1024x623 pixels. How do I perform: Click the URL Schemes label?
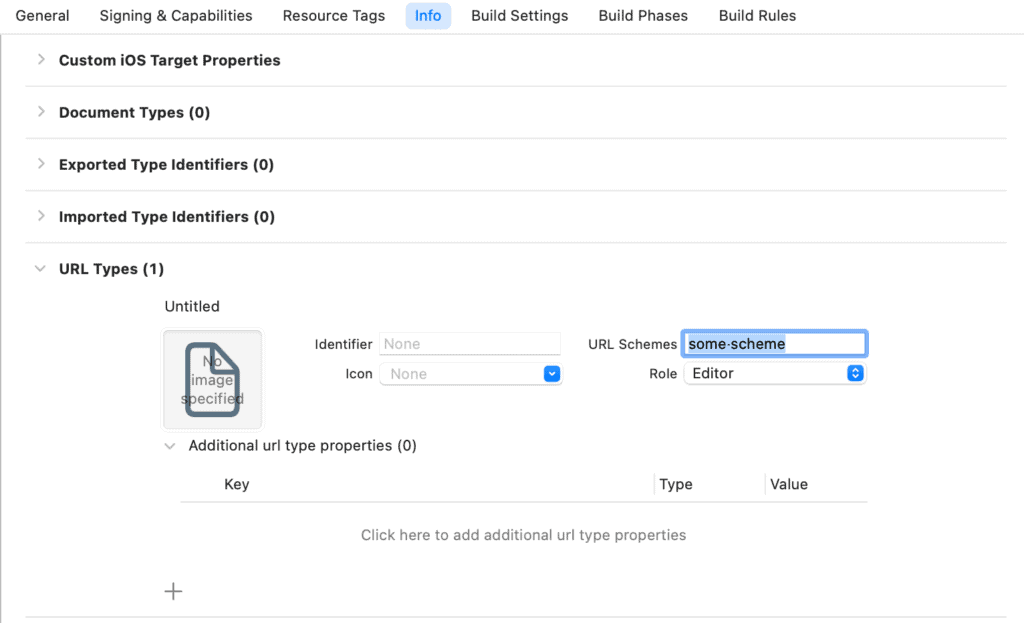coord(632,344)
